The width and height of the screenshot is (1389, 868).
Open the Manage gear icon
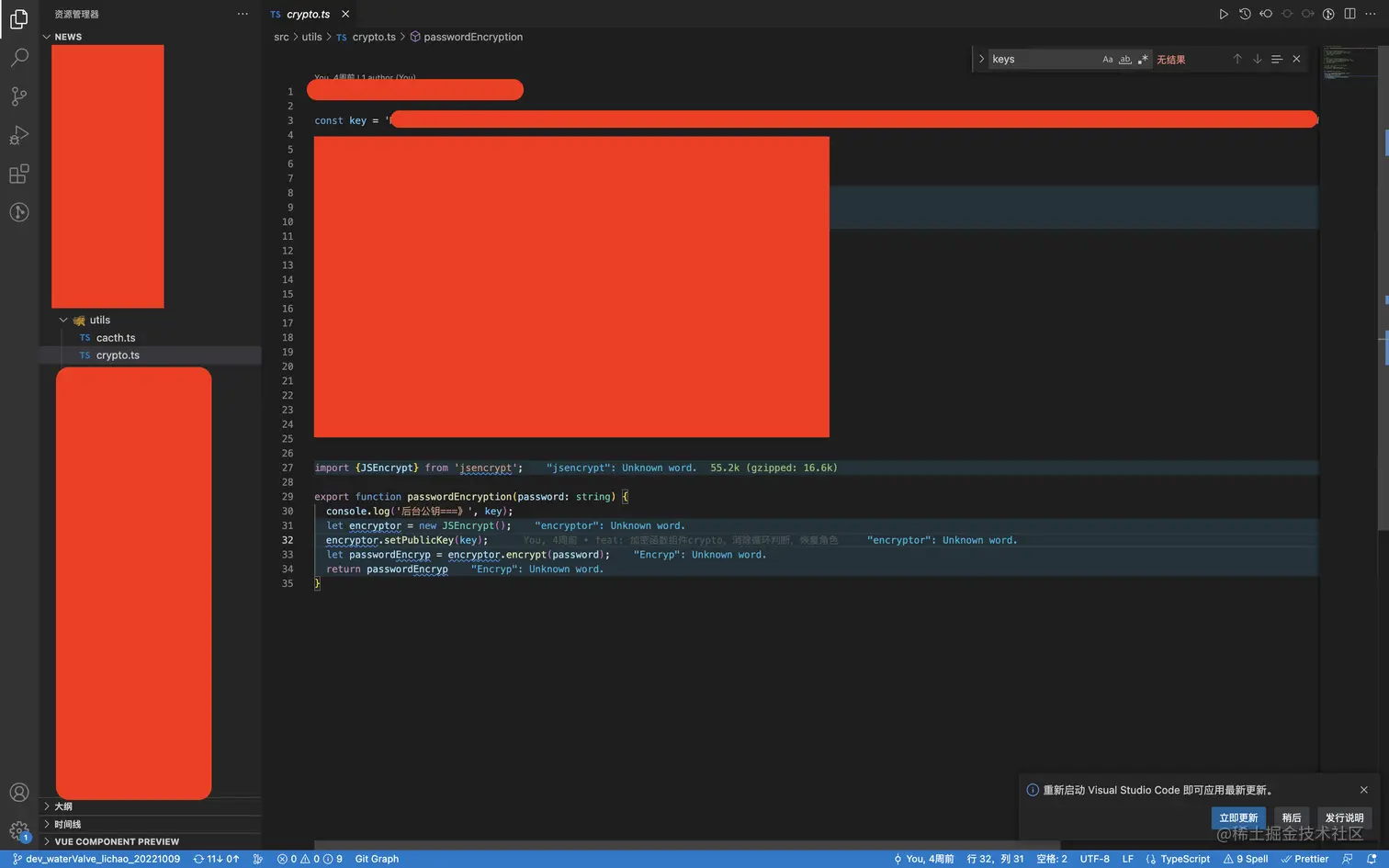click(x=19, y=831)
